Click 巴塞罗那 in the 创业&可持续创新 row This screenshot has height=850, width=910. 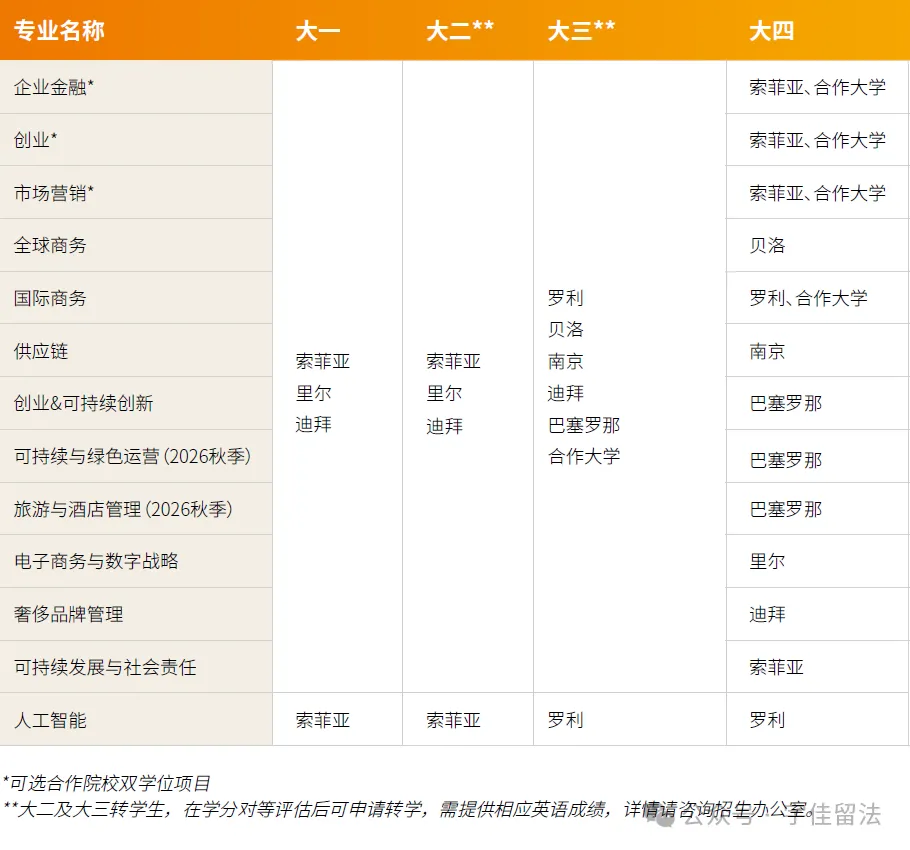click(785, 403)
